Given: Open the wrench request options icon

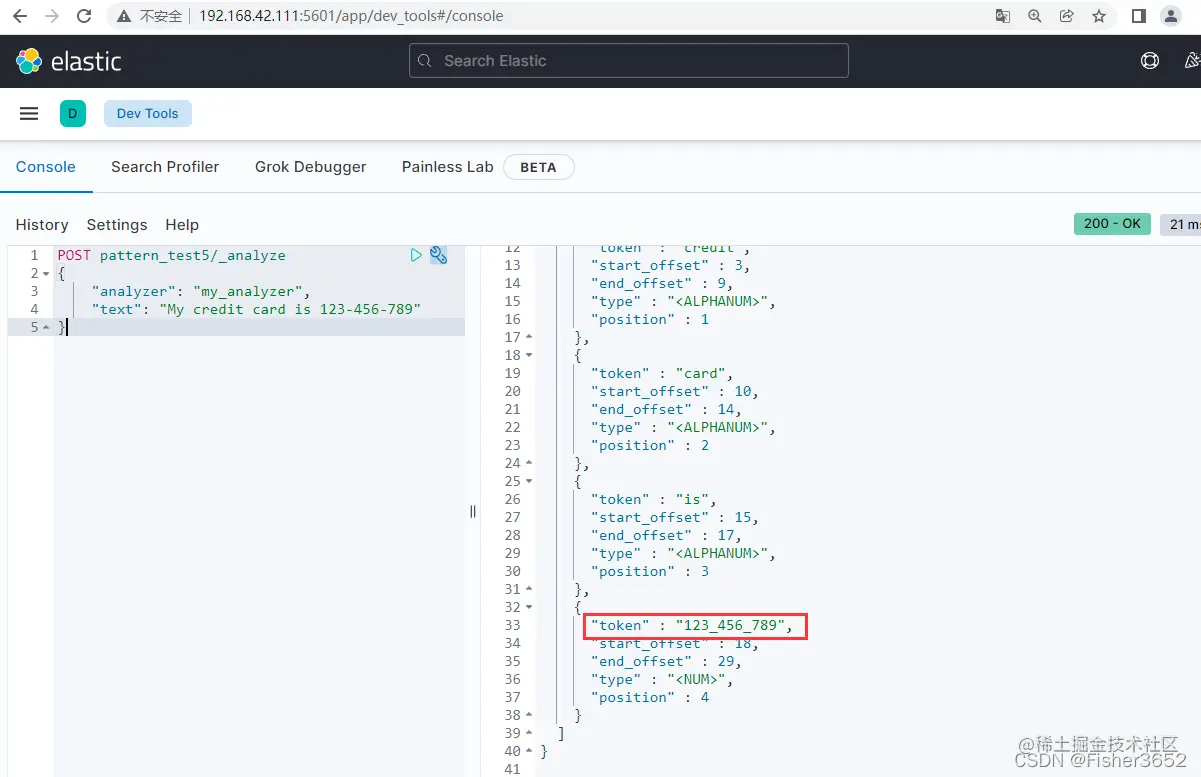Looking at the screenshot, I should pos(438,255).
